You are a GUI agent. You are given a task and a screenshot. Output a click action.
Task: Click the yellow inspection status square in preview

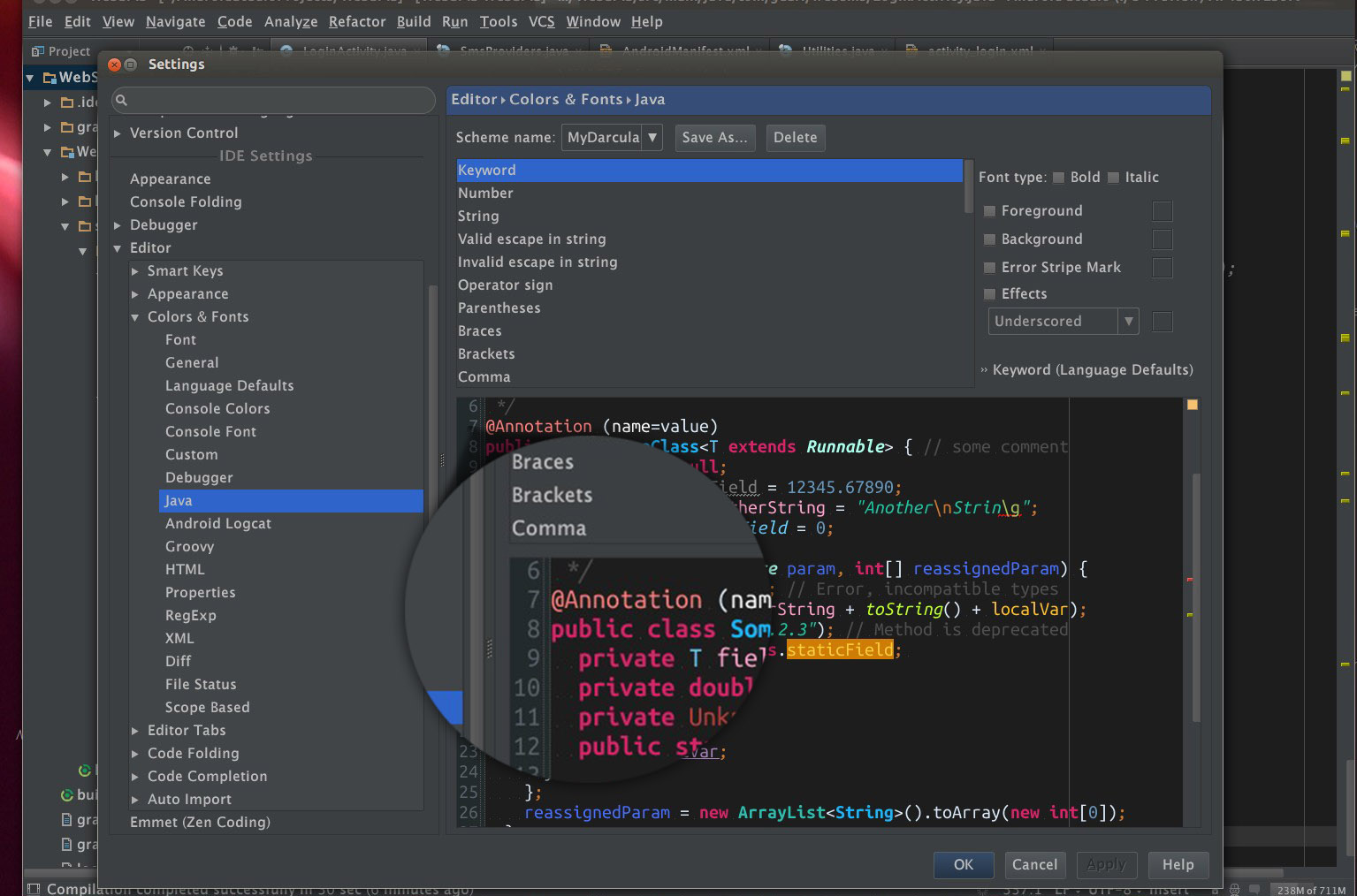point(1192,405)
